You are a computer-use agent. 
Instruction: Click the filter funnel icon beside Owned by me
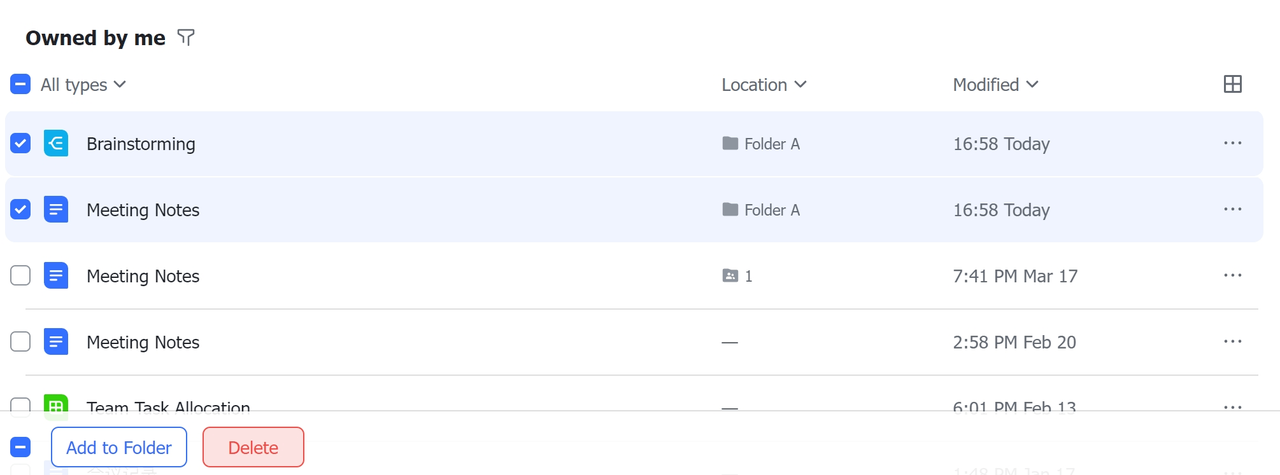(186, 38)
